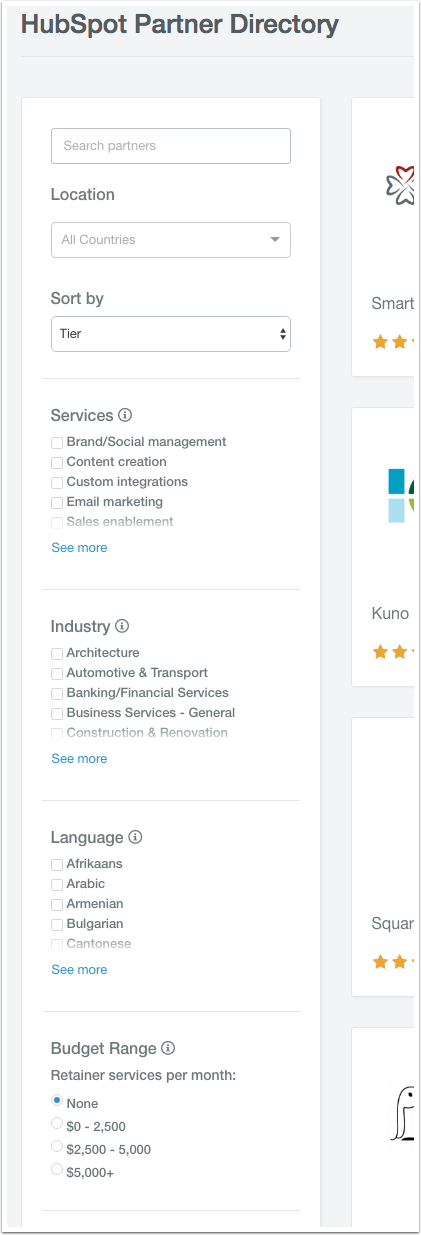Open the Squar partner name link
The image size is (421, 1235).
pyautogui.click(x=393, y=924)
